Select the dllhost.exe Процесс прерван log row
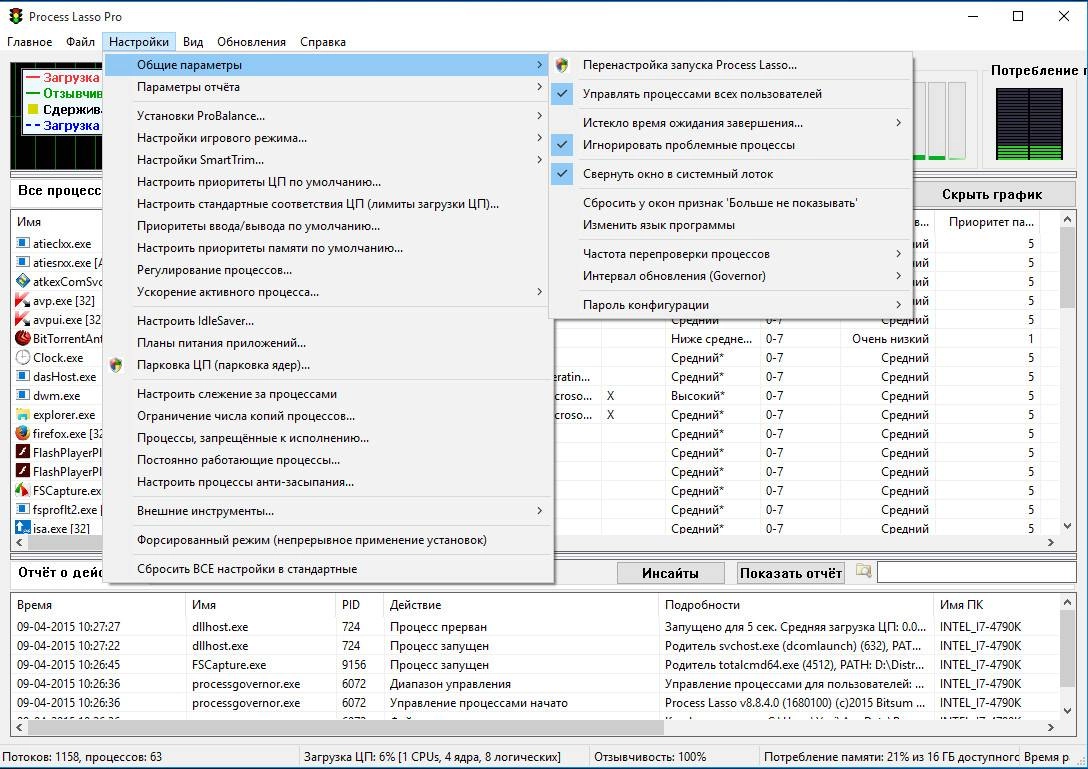This screenshot has width=1088, height=769. point(535,627)
